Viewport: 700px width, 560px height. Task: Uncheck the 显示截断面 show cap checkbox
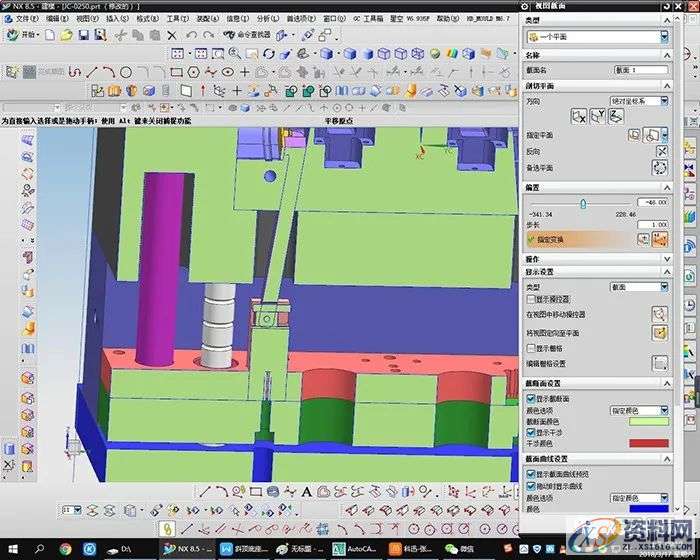point(531,397)
